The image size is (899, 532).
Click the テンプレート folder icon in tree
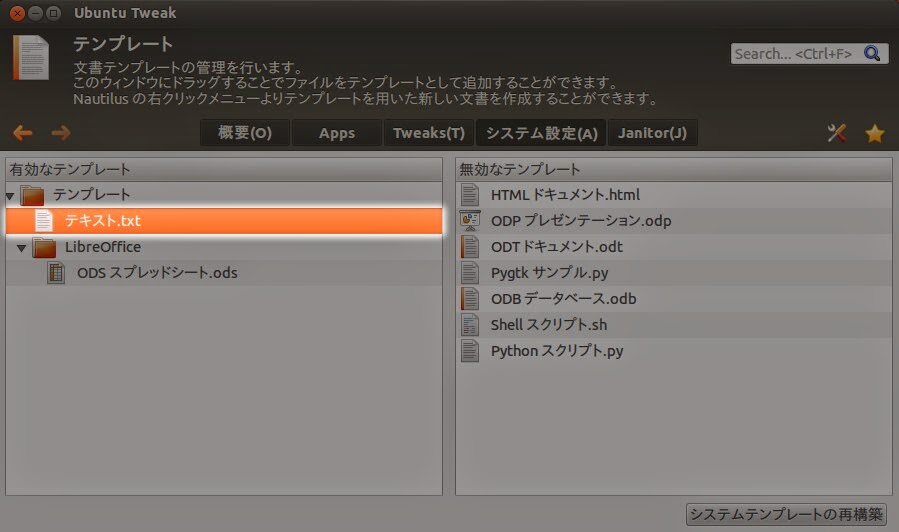coord(32,195)
